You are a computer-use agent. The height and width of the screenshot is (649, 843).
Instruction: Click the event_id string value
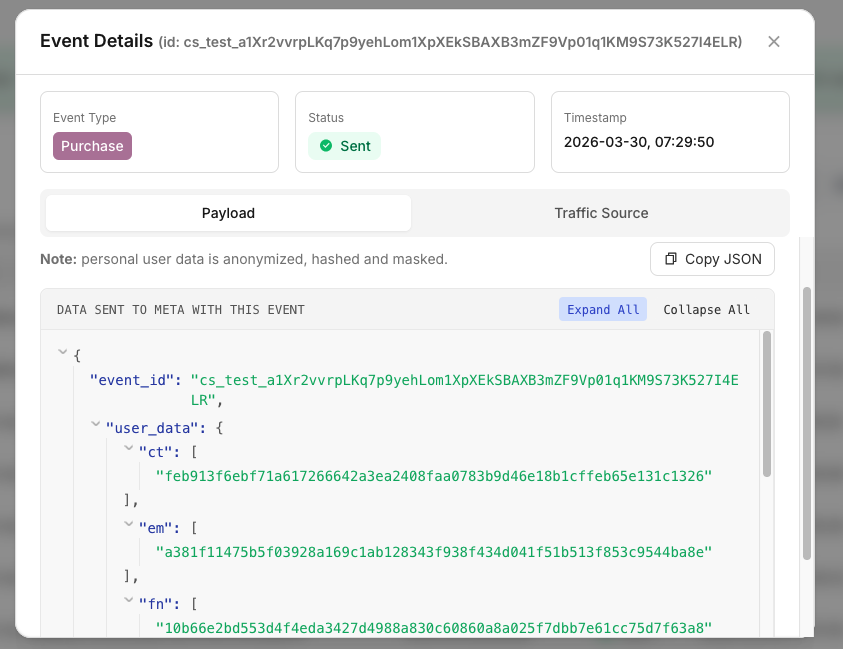(x=463, y=389)
